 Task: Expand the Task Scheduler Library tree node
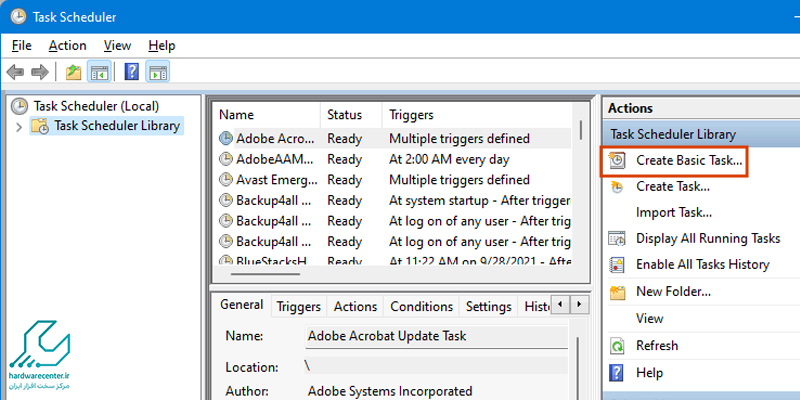[x=19, y=126]
